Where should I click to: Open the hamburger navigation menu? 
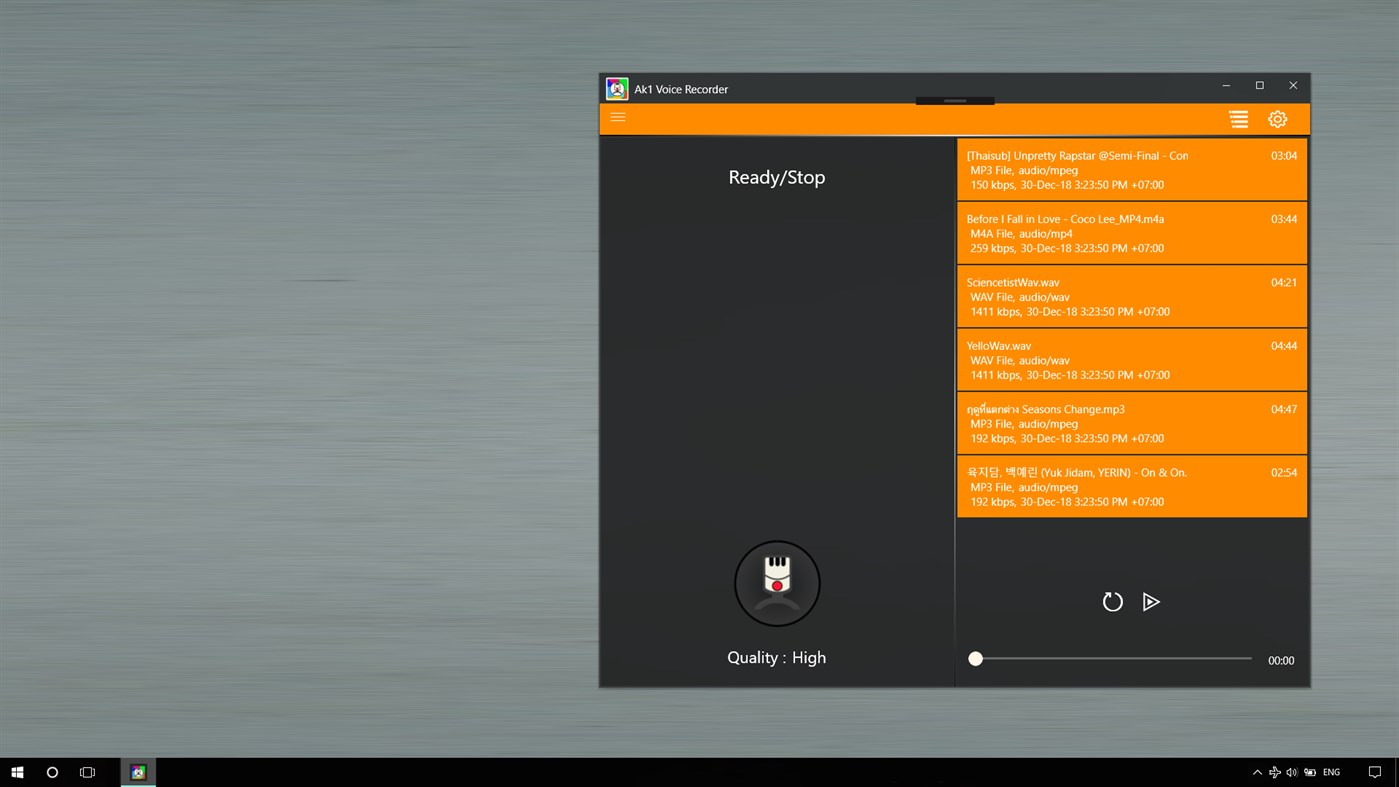(617, 117)
